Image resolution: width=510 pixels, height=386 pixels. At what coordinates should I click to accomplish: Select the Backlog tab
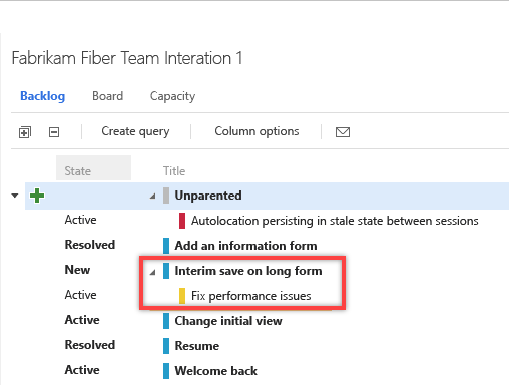[x=42, y=96]
